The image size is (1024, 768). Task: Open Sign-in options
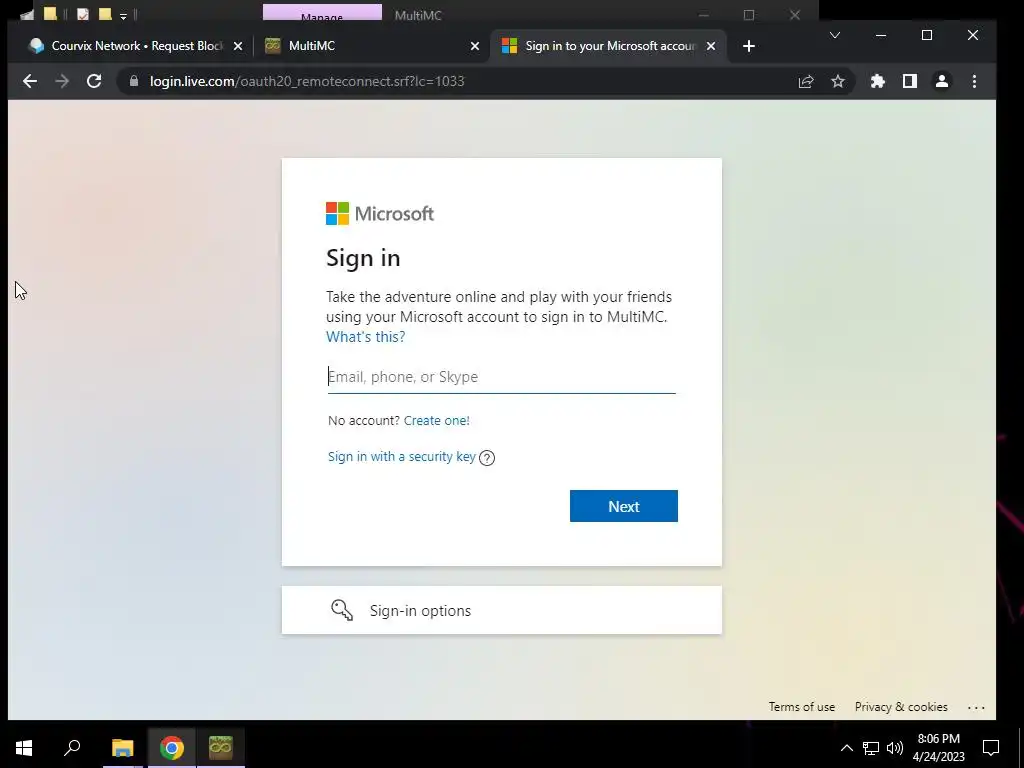(502, 610)
